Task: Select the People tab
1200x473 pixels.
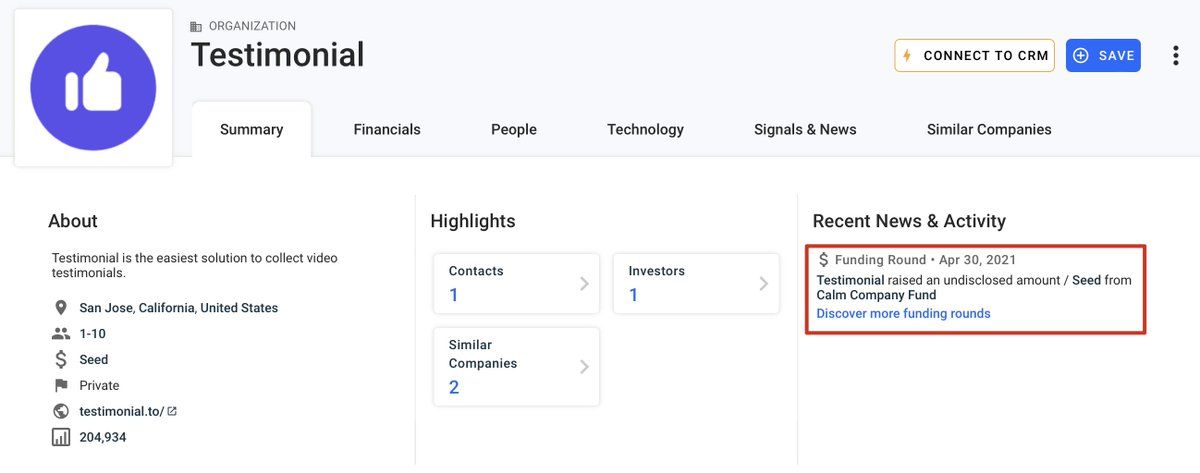Action: pyautogui.click(x=514, y=130)
